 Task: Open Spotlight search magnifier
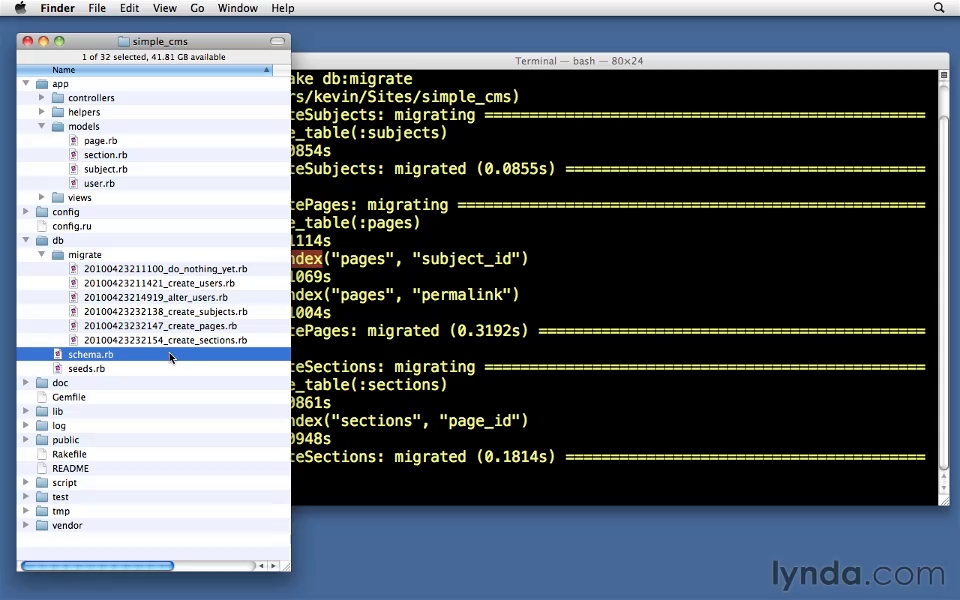939,8
